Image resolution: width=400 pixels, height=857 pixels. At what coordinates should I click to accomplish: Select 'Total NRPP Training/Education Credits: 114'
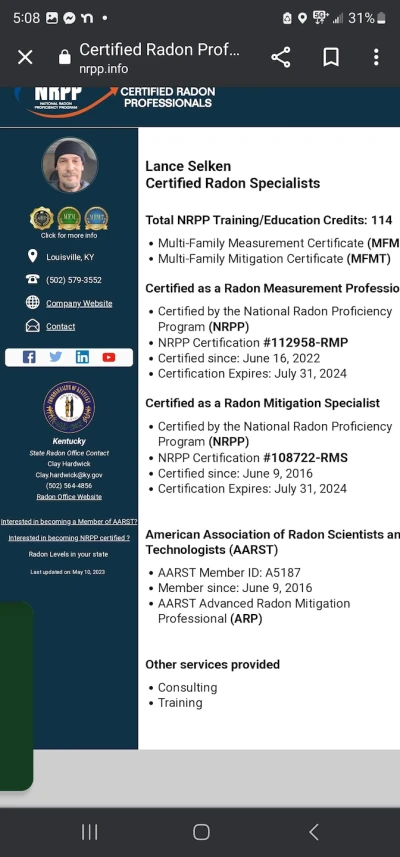(x=269, y=220)
